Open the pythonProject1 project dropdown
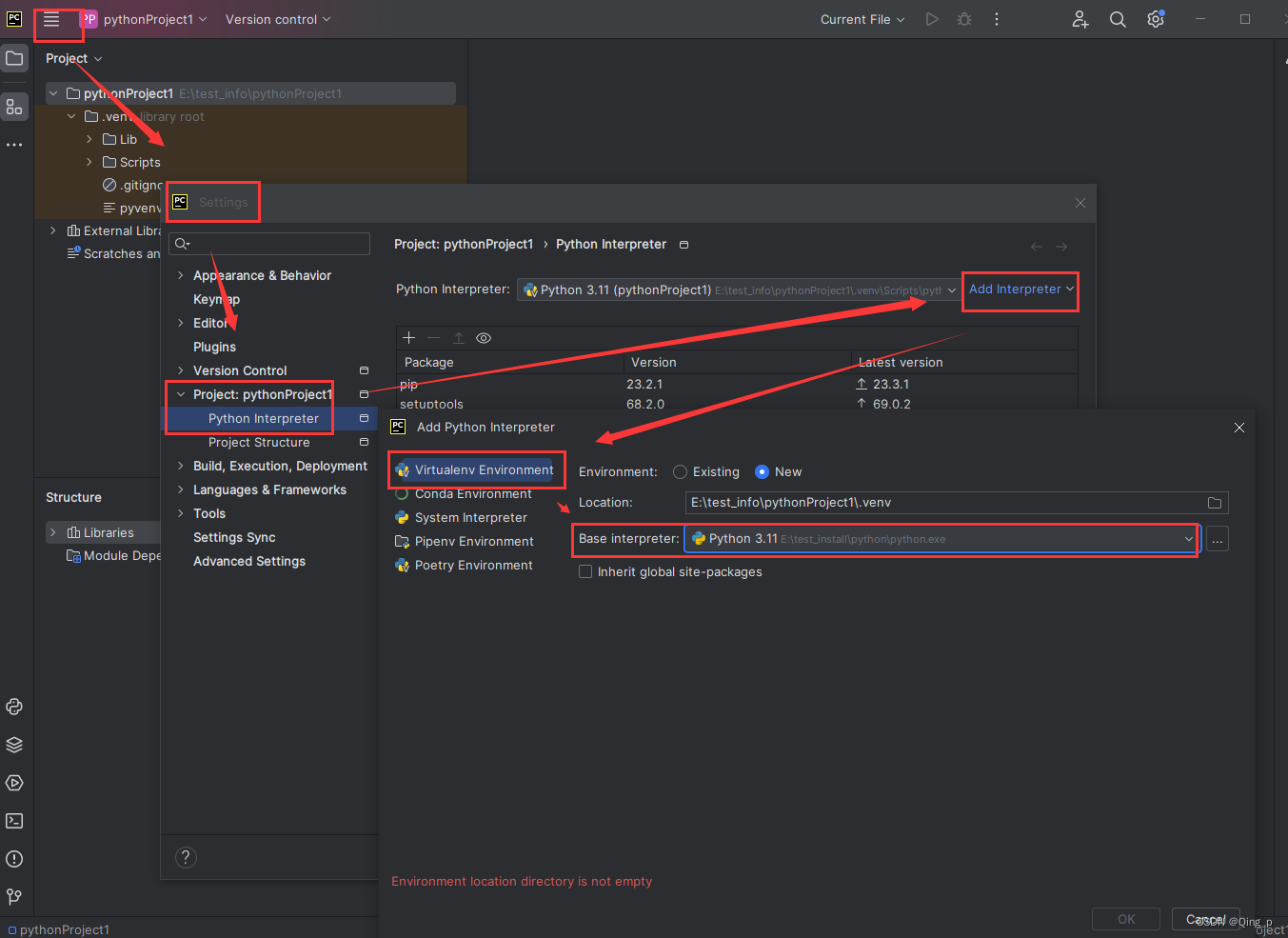This screenshot has width=1288, height=938. (x=145, y=19)
